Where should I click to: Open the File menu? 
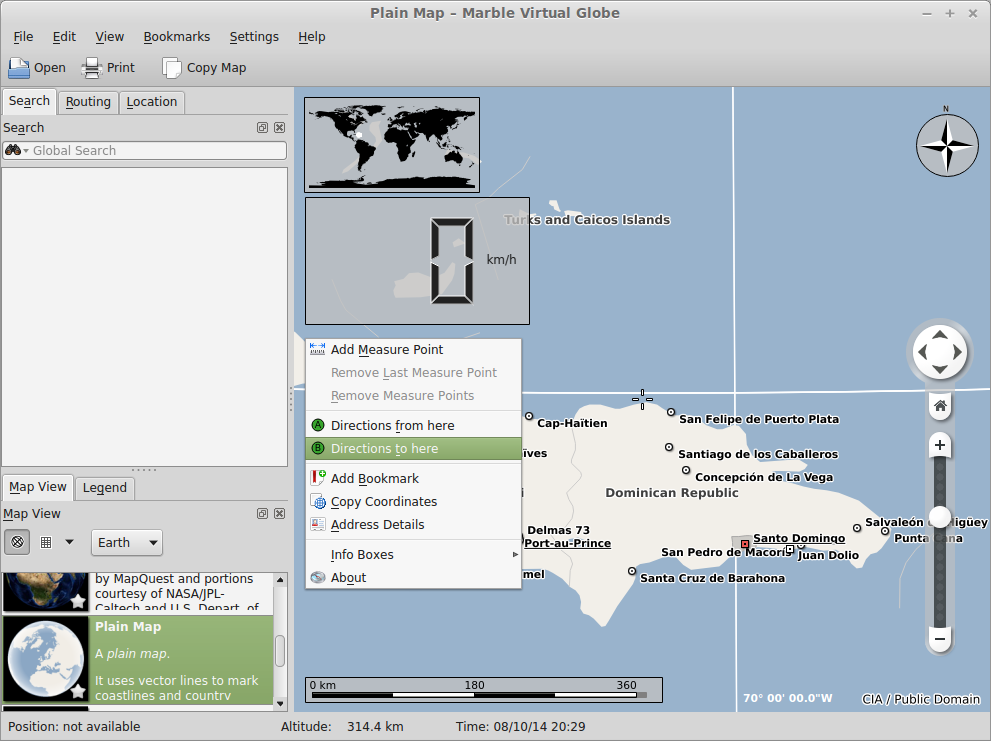pyautogui.click(x=23, y=37)
